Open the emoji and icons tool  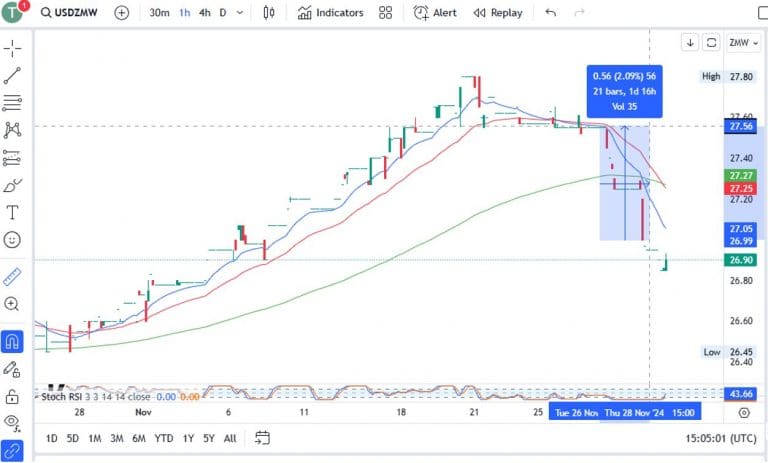click(12, 240)
